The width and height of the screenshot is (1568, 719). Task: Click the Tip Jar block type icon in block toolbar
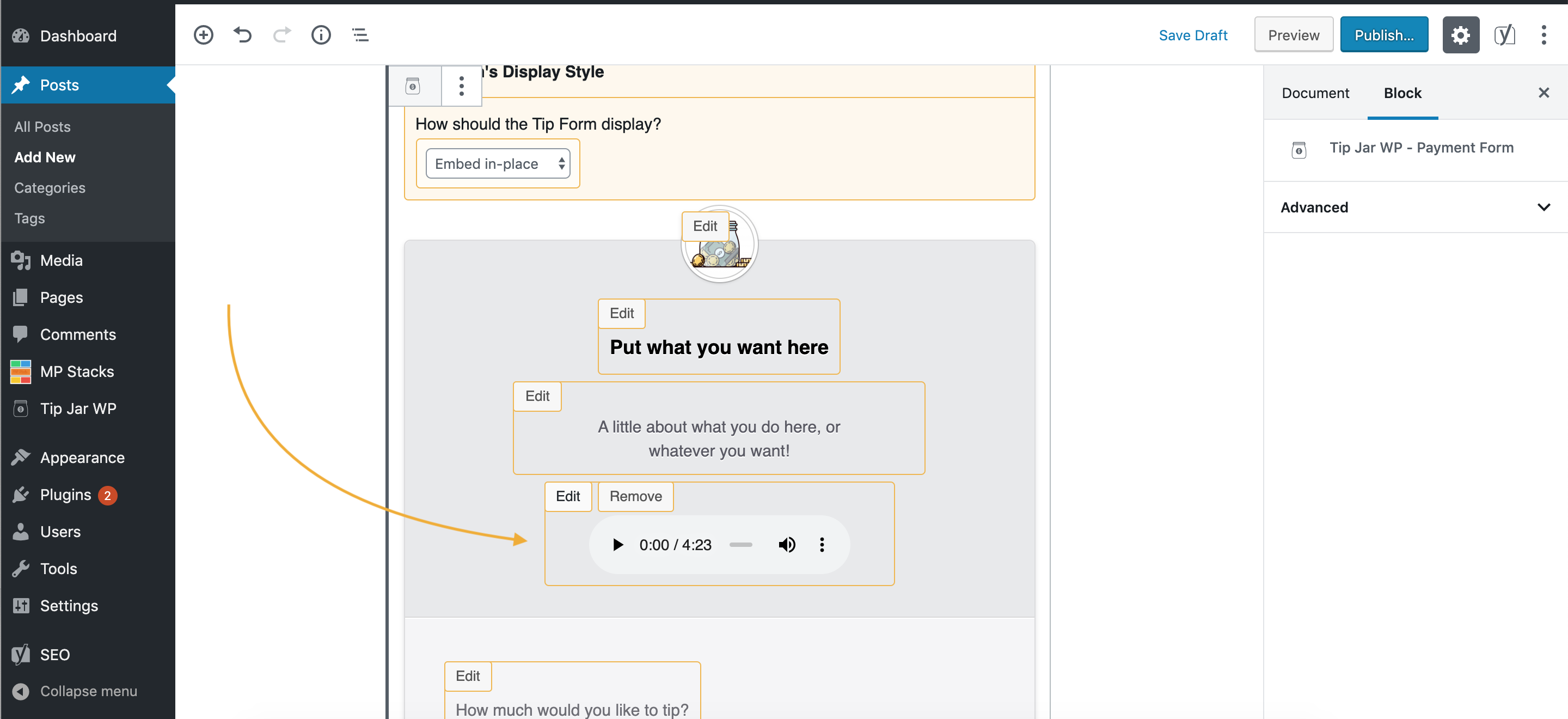coord(413,86)
